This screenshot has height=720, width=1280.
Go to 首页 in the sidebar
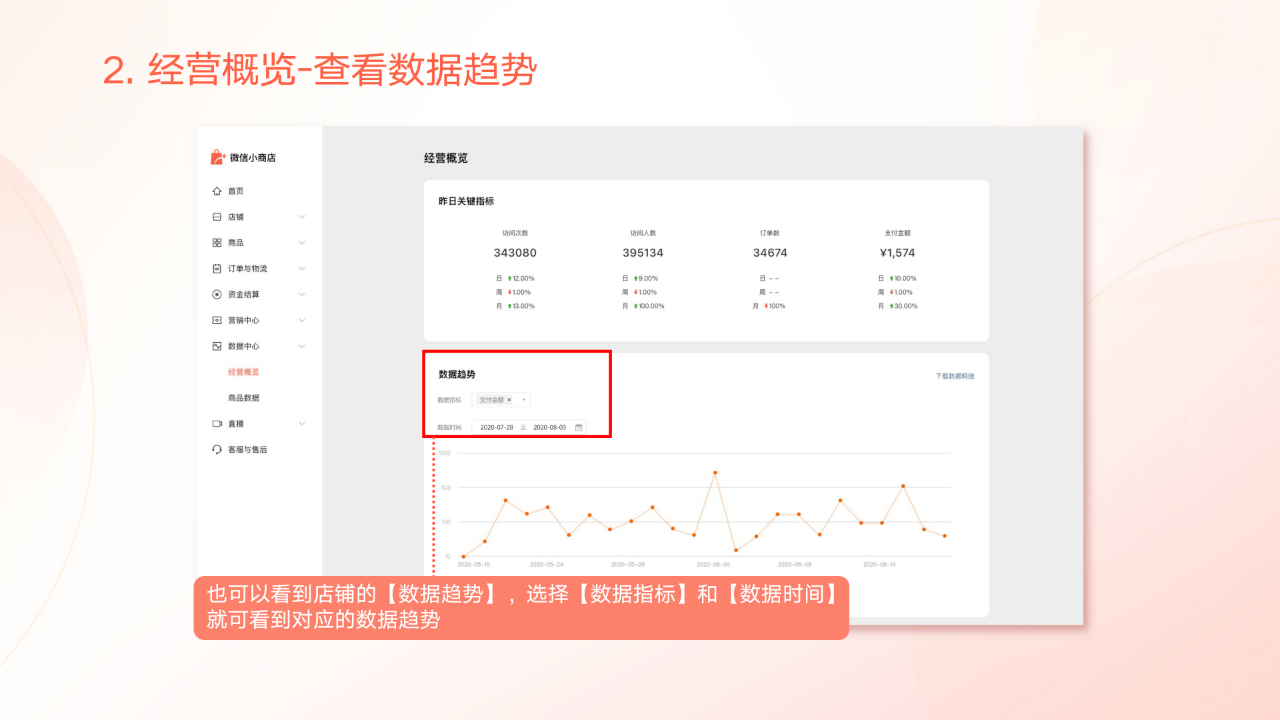[x=236, y=191]
